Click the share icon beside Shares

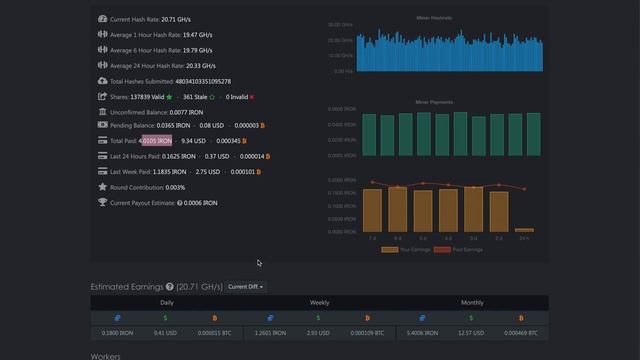[x=102, y=96]
